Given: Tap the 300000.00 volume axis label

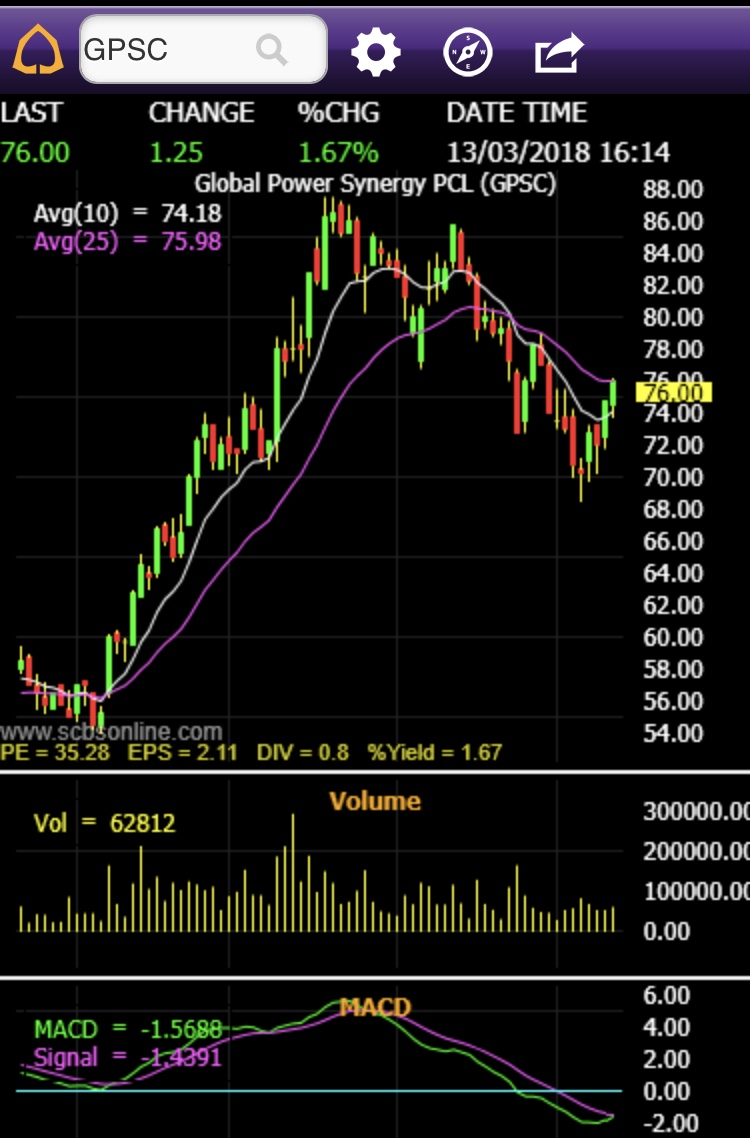Looking at the screenshot, I should (x=696, y=811).
